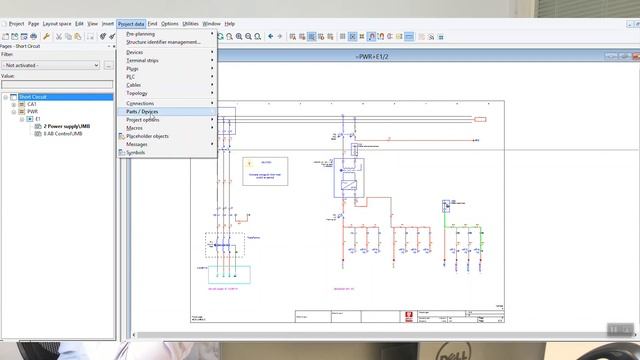The image size is (640, 360).
Task: Click the Redraw green arrows icon
Action: point(220,37)
